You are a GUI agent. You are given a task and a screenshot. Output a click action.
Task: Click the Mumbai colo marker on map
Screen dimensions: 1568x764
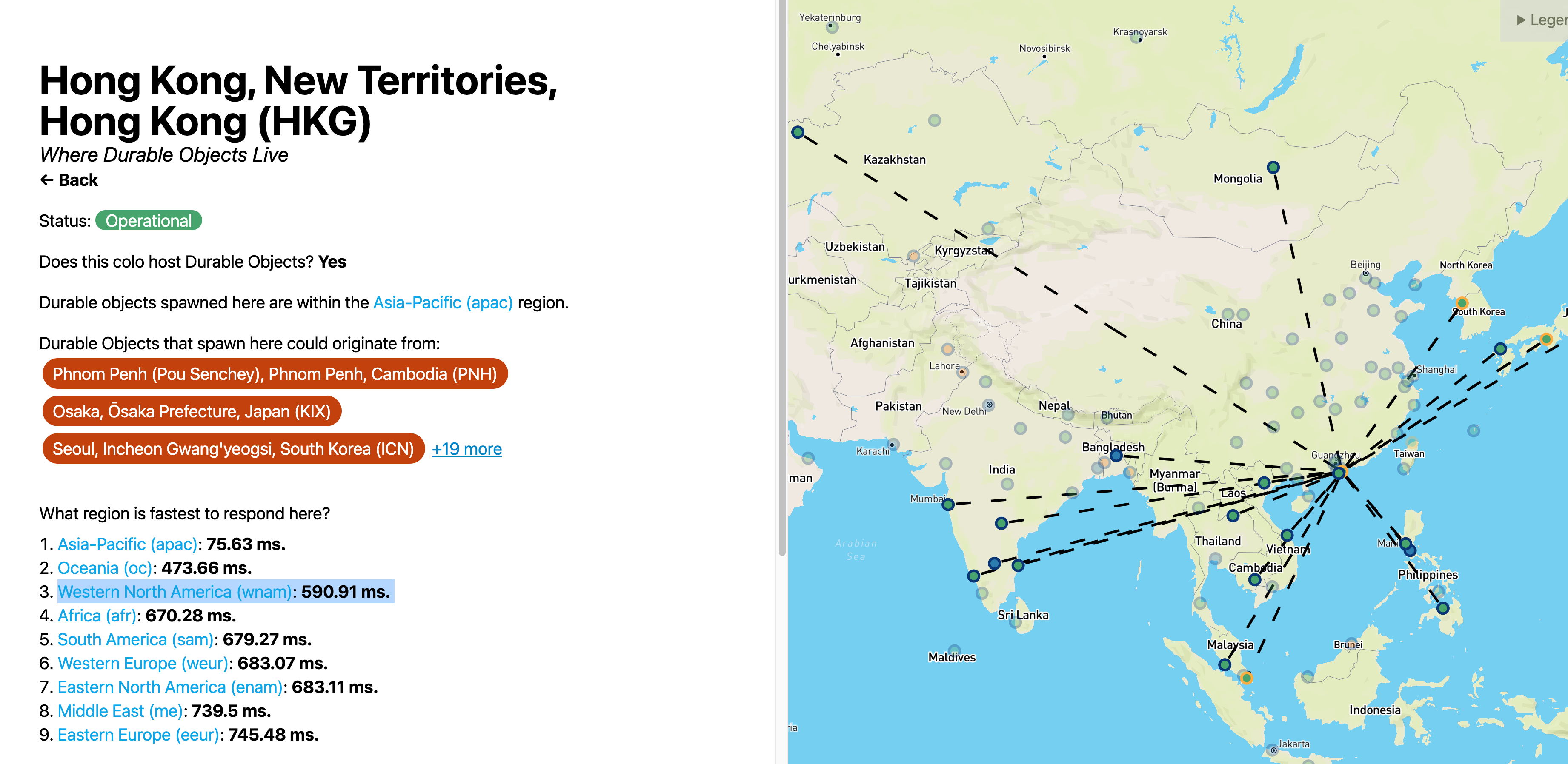pyautogui.click(x=948, y=504)
